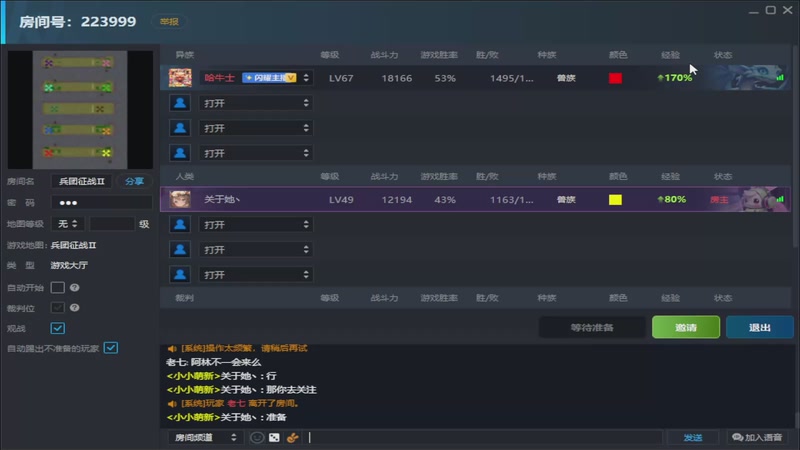Click the 游戏胜率 column header in 人类 section
The width and height of the screenshot is (800, 450).
coord(439,177)
